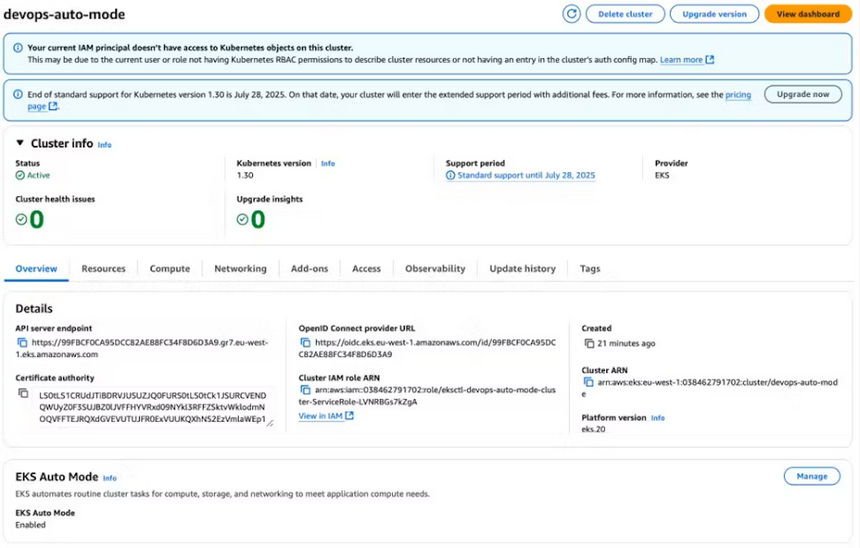Click the '21 minutes ago' created text
Image resolution: width=860 pixels, height=548 pixels.
pyautogui.click(x=626, y=343)
